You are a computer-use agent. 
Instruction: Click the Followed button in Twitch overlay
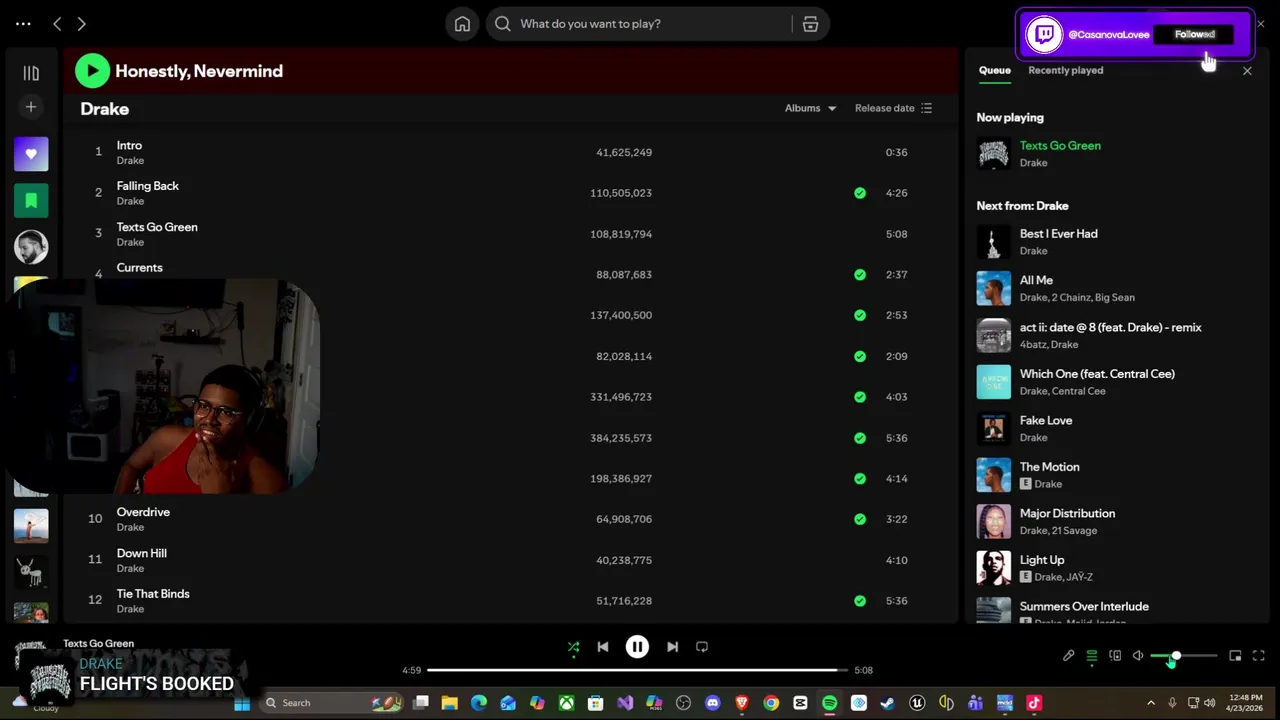click(1195, 34)
